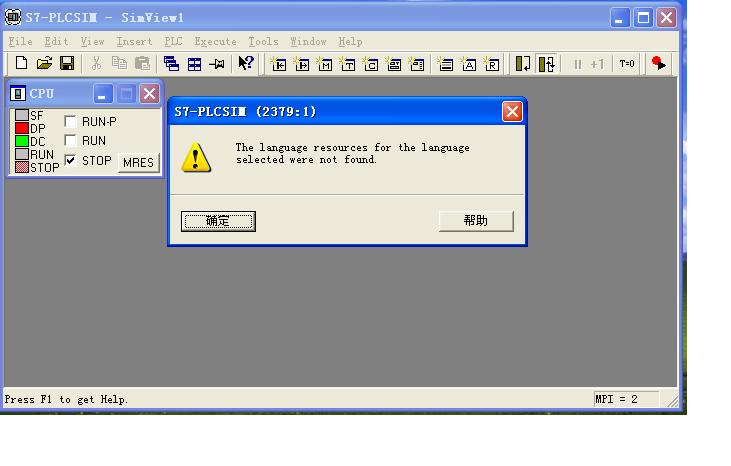Image resolution: width=731 pixels, height=466 pixels.
Task: Enable the RUN-P checkbox
Action: tap(70, 122)
